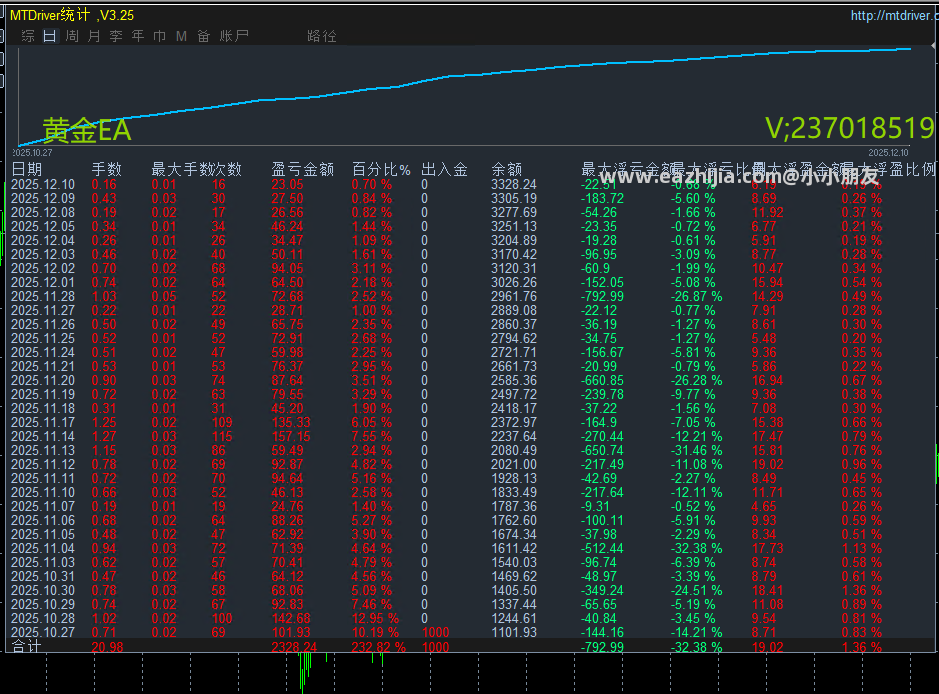This screenshot has width=939, height=694.
Task: Click total profit 2328.24
Action: [x=294, y=647]
